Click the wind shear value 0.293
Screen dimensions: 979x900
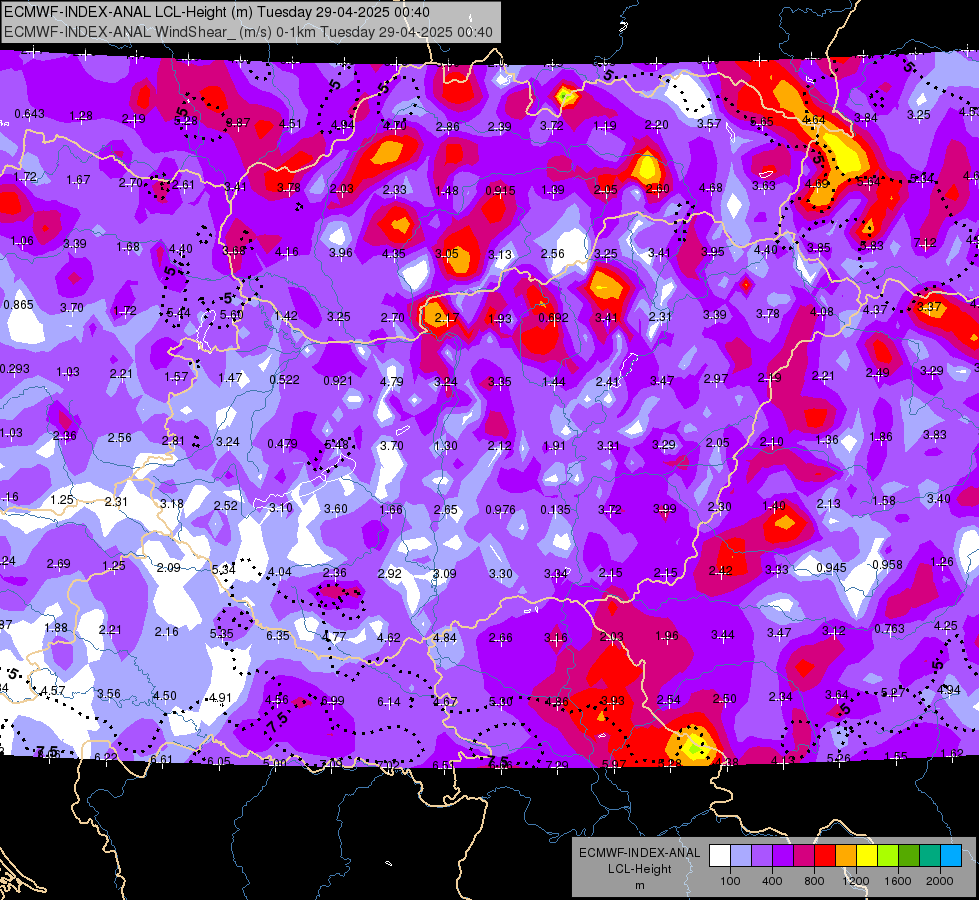[14, 368]
